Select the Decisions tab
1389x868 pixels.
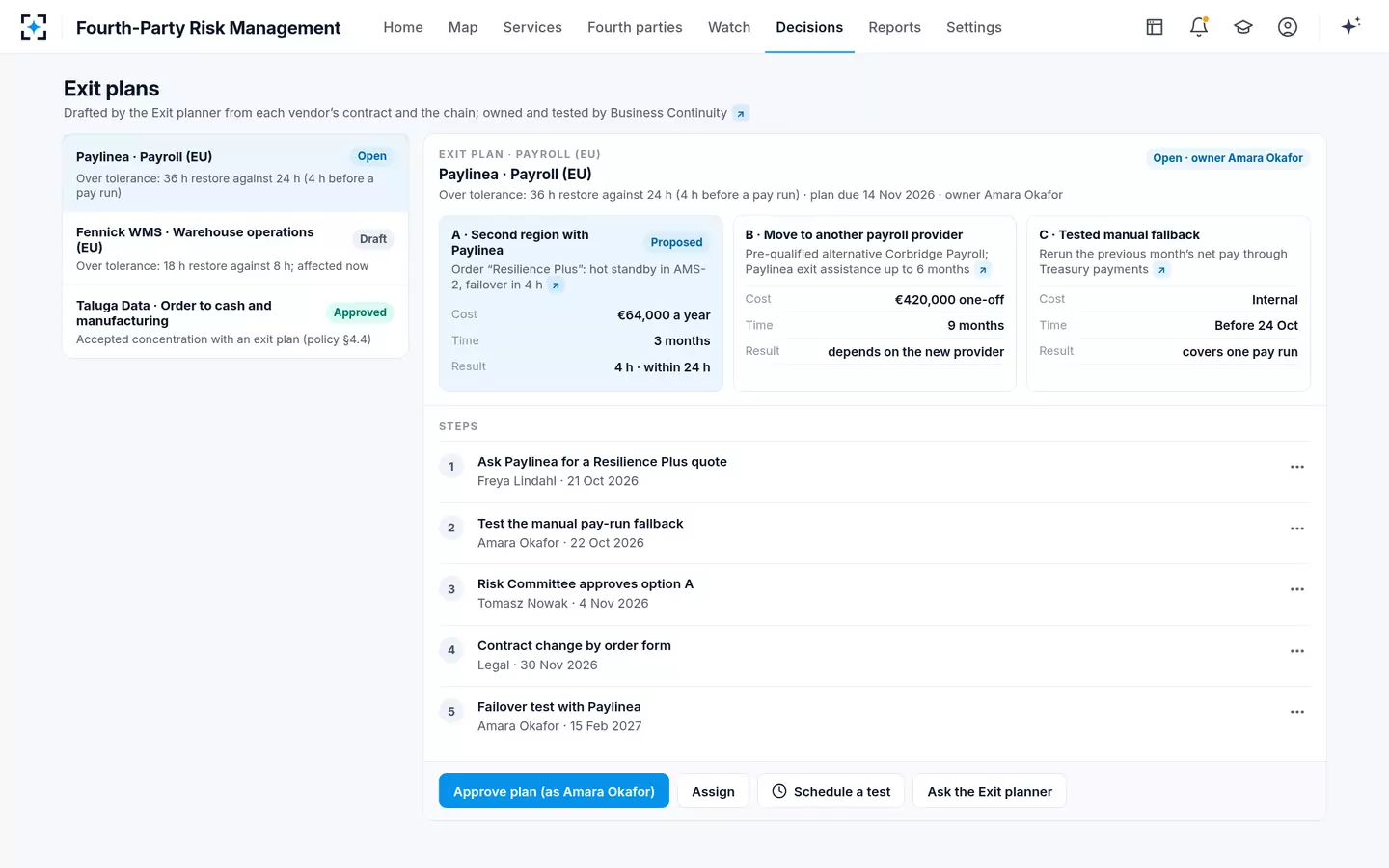pos(809,27)
